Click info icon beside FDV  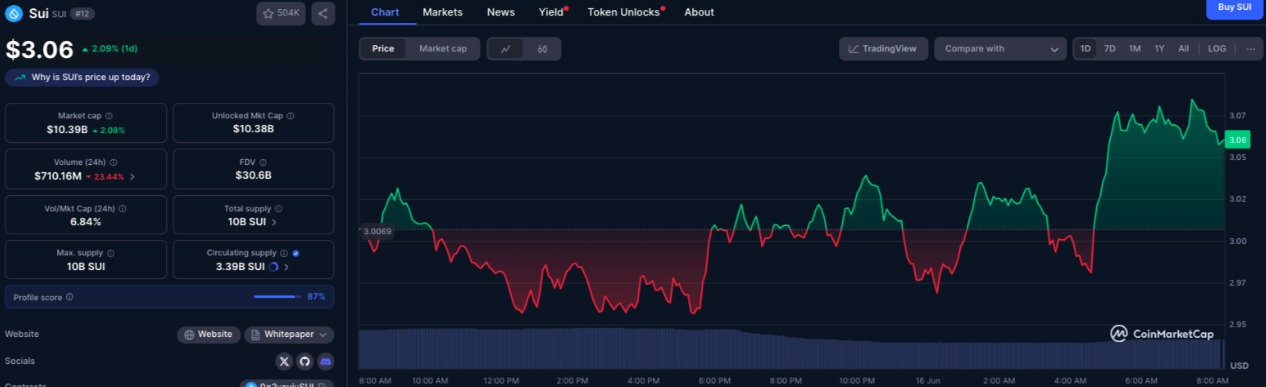coord(262,162)
